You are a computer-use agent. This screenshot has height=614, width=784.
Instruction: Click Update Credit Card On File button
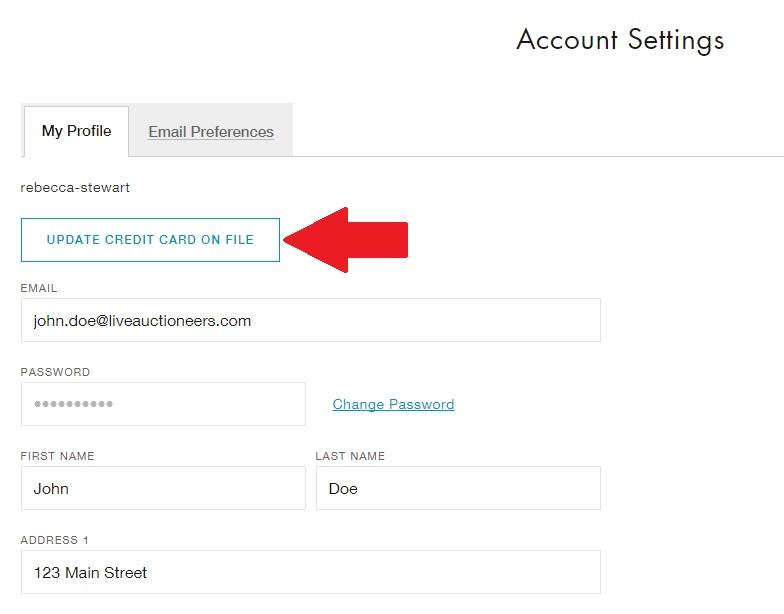pyautogui.click(x=150, y=240)
